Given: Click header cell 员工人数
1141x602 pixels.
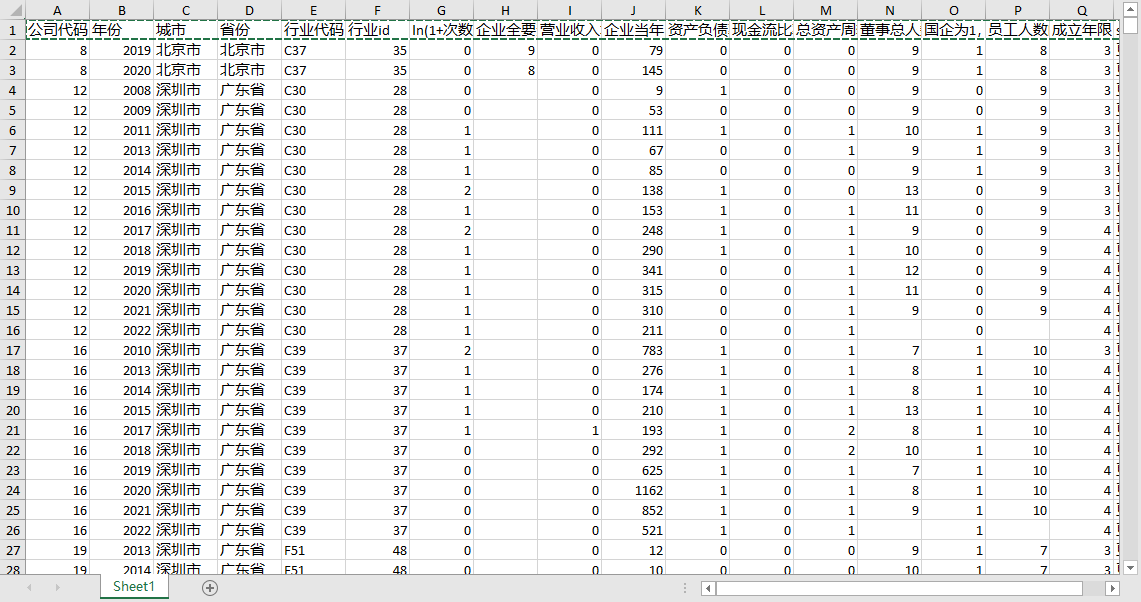Looking at the screenshot, I should 1018,31.
